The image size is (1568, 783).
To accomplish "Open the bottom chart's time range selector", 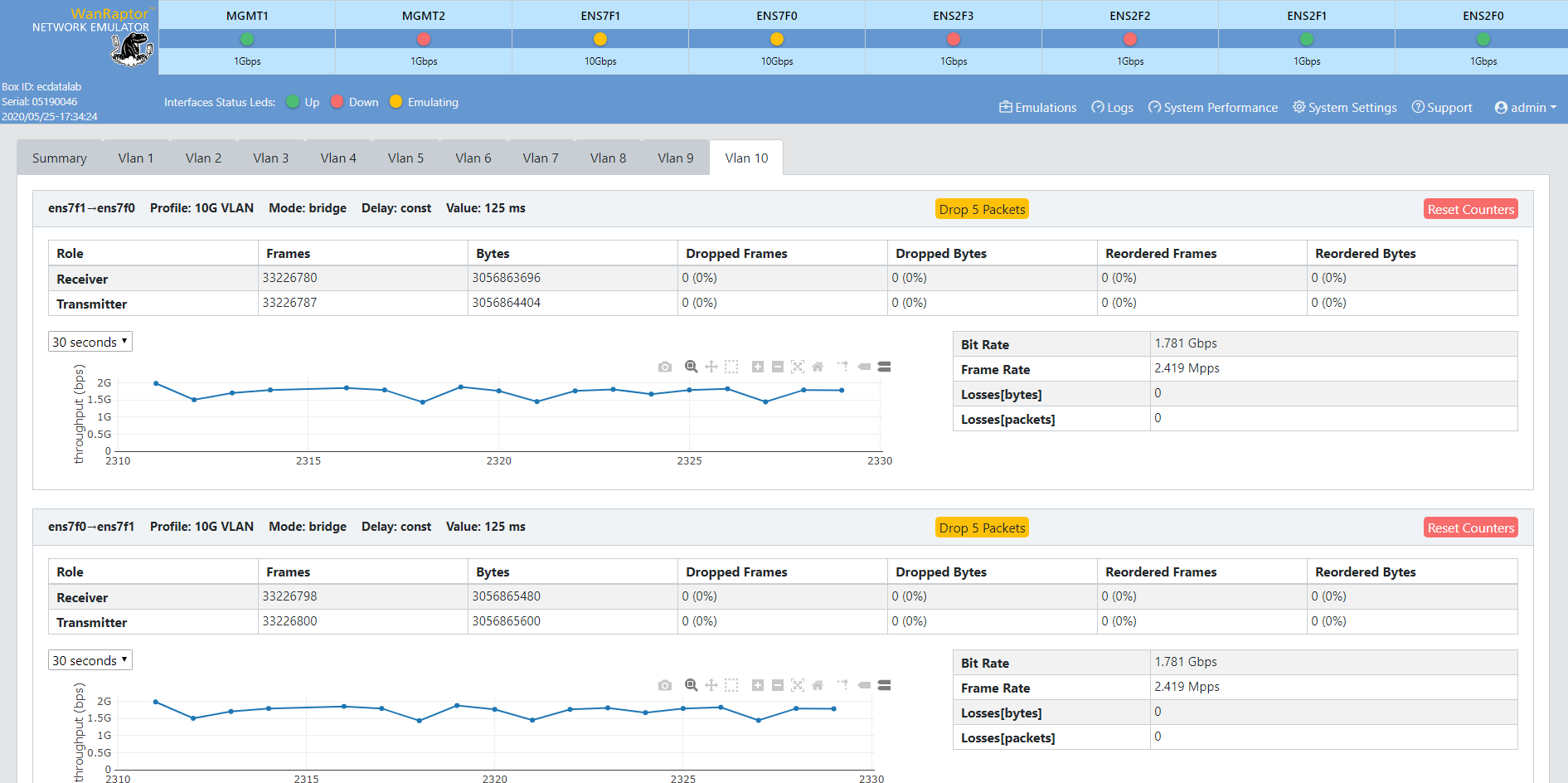I will coord(90,659).
